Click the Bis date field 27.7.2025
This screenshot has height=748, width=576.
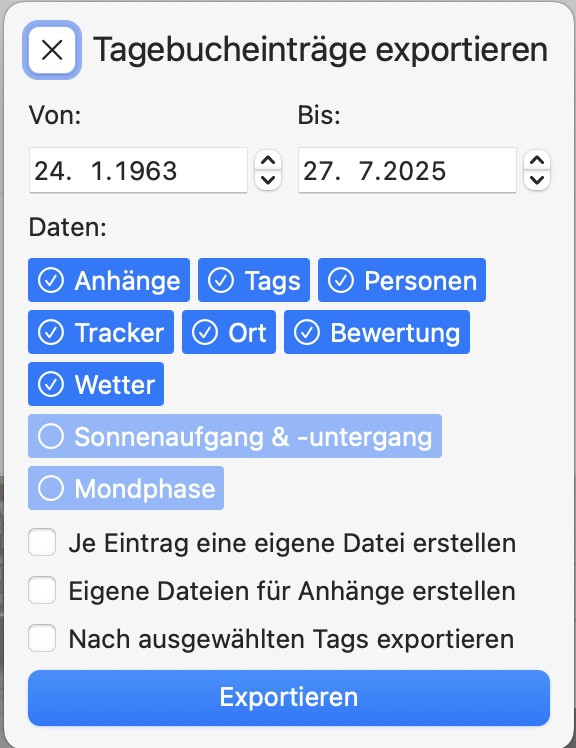(407, 170)
